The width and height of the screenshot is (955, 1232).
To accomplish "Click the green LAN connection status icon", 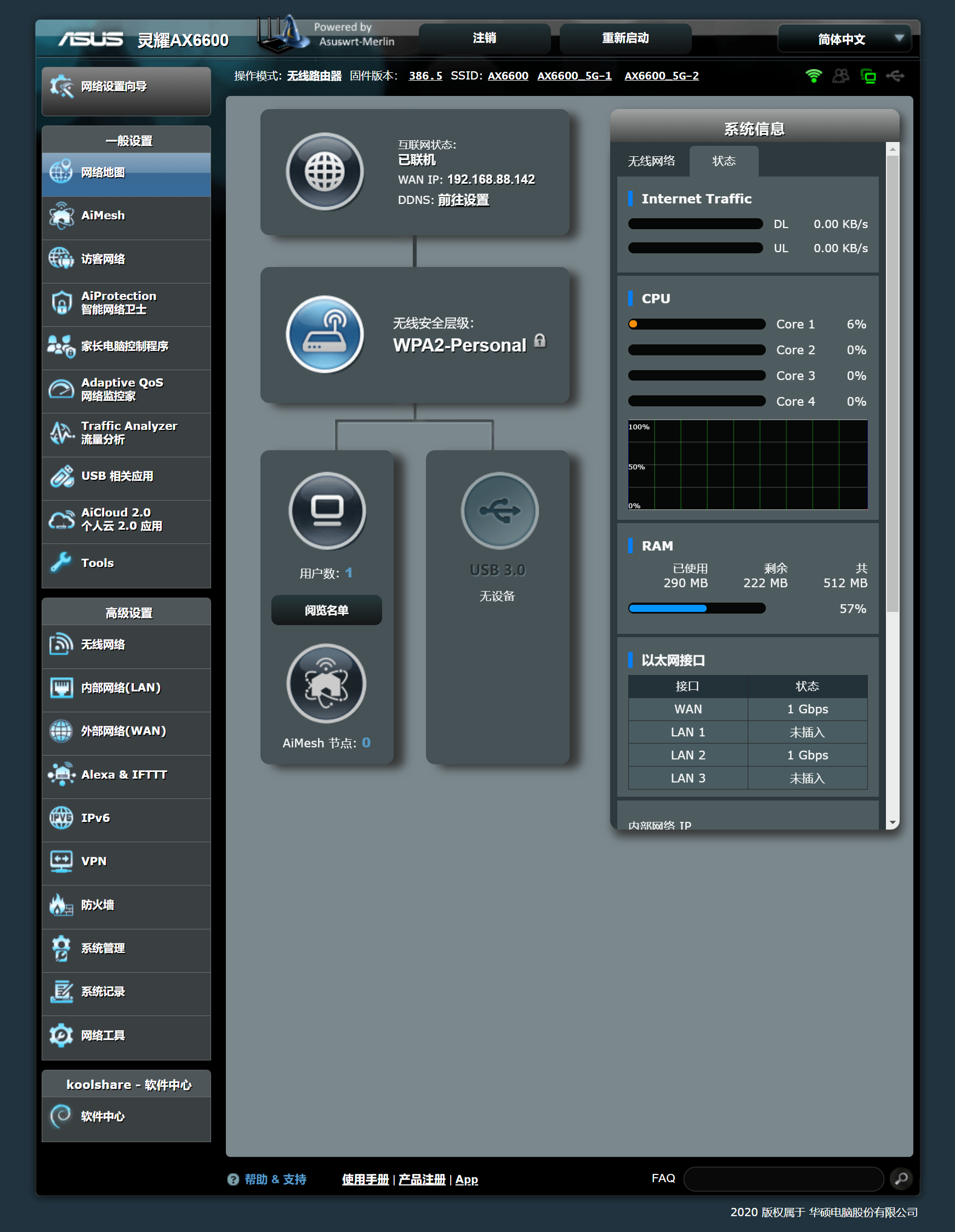I will pos(868,76).
